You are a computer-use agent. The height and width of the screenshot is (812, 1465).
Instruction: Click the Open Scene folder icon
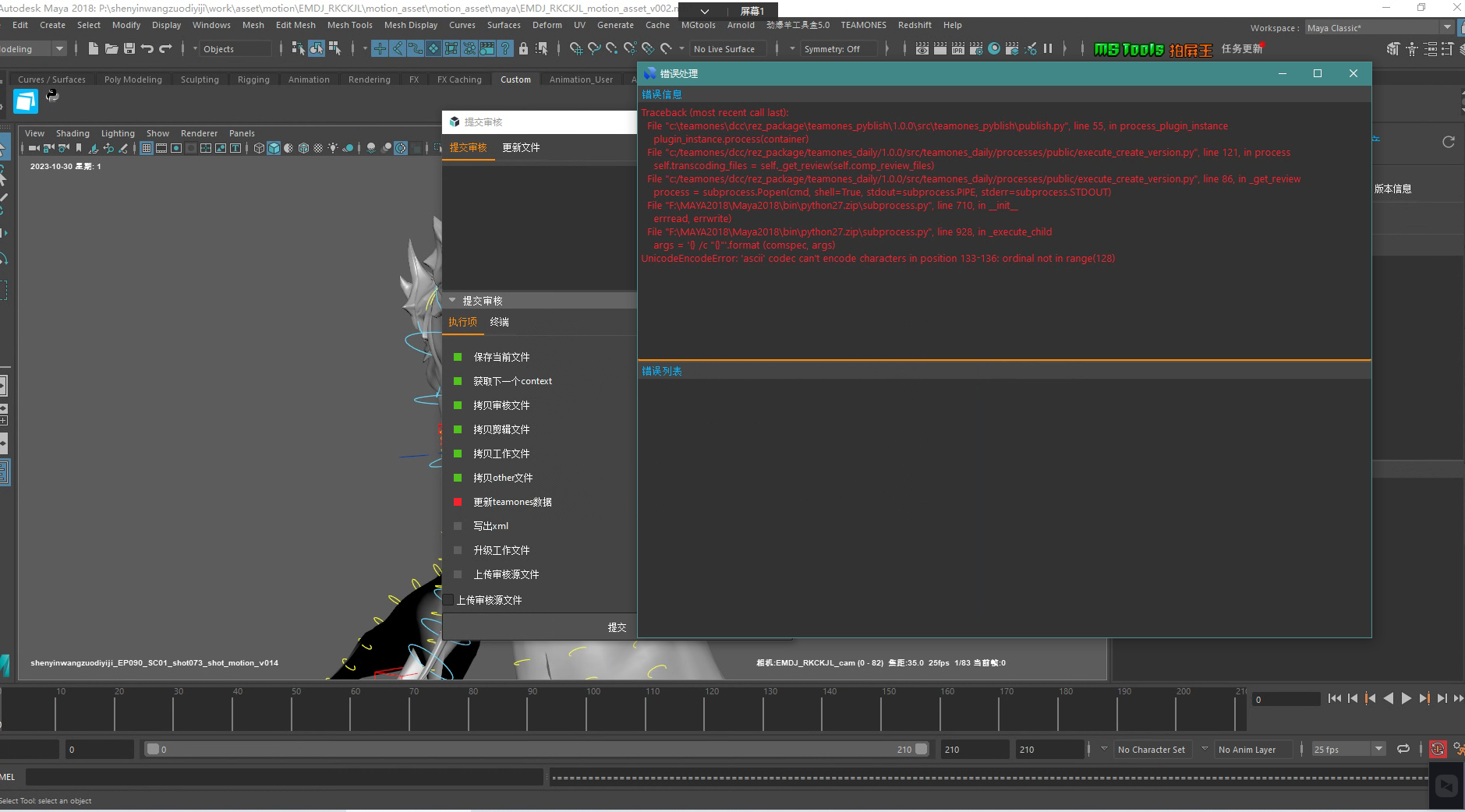coord(111,48)
